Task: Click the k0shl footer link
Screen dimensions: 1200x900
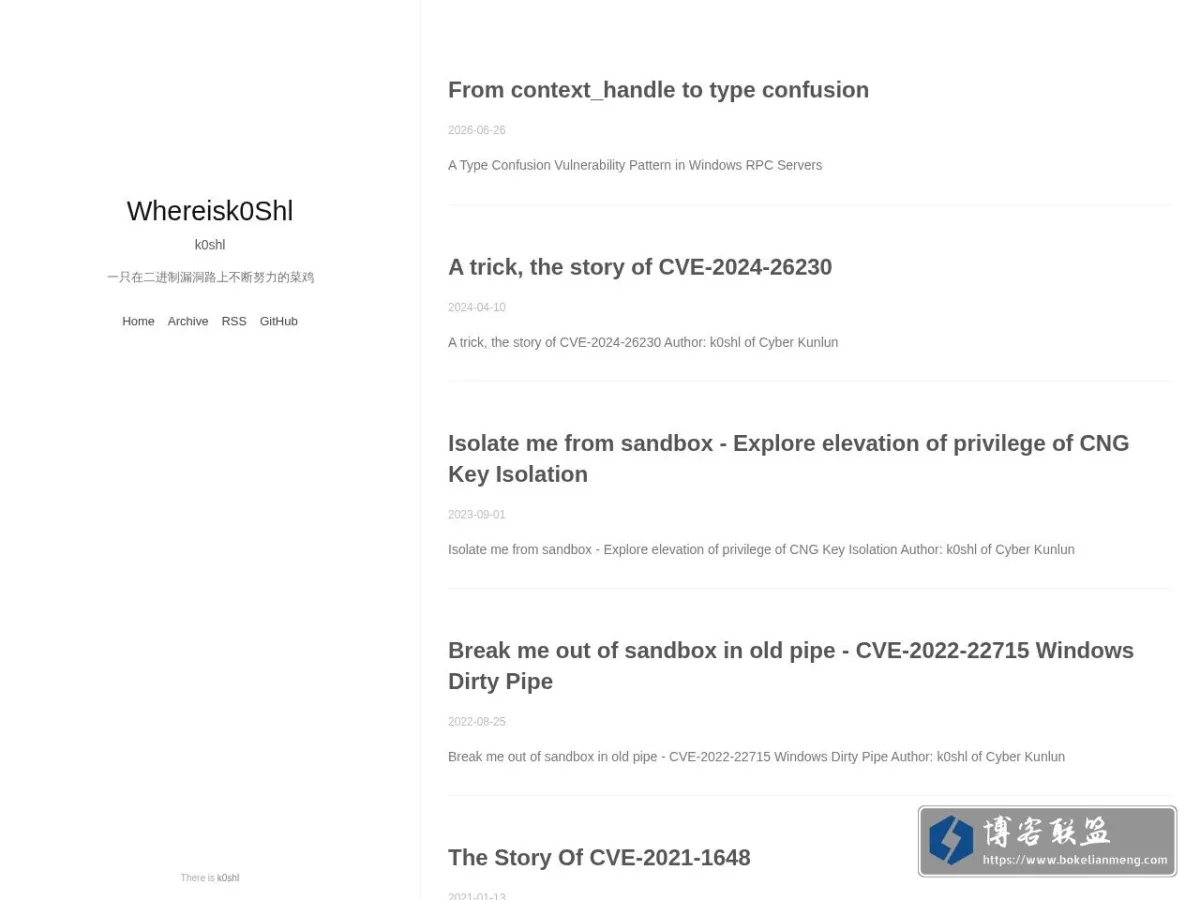Action: point(228,878)
